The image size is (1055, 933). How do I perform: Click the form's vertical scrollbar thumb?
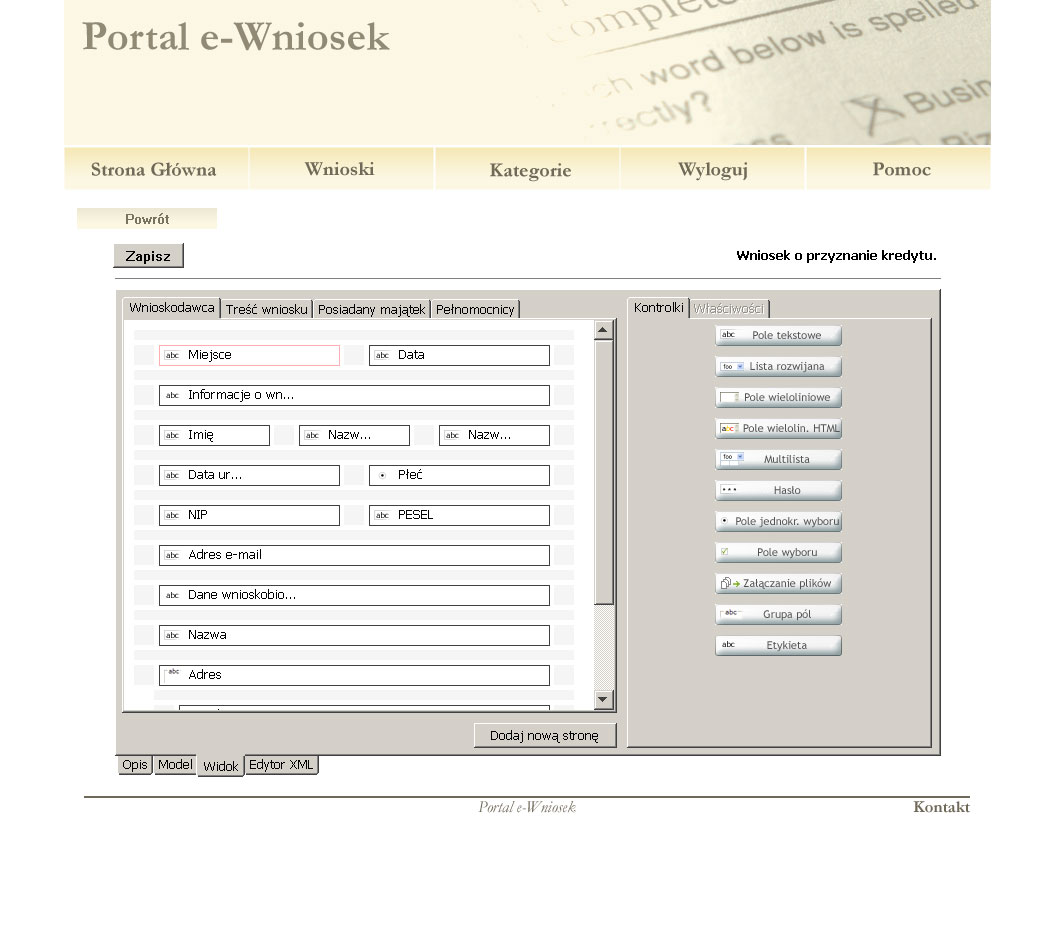click(604, 472)
